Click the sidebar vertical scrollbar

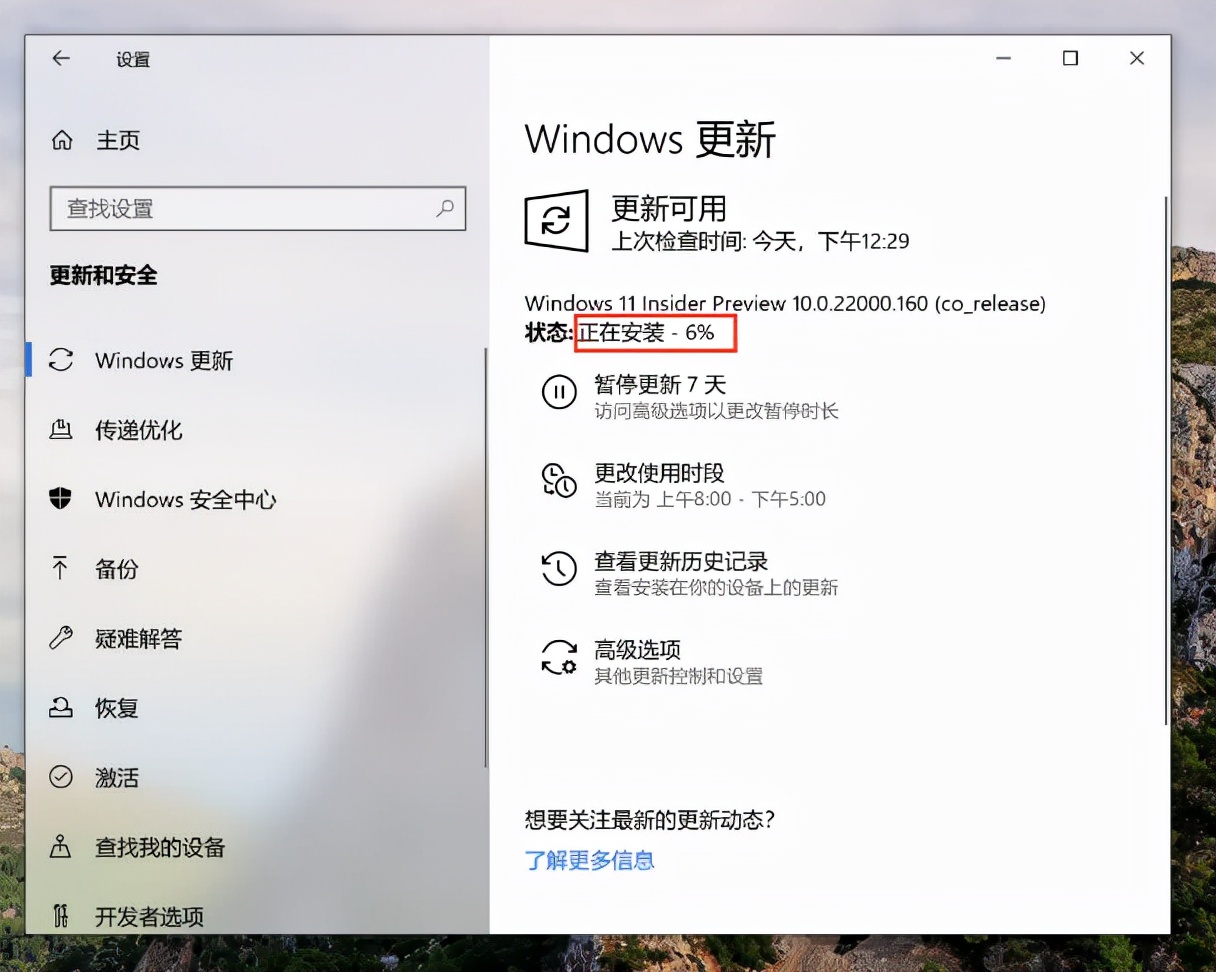(x=486, y=557)
